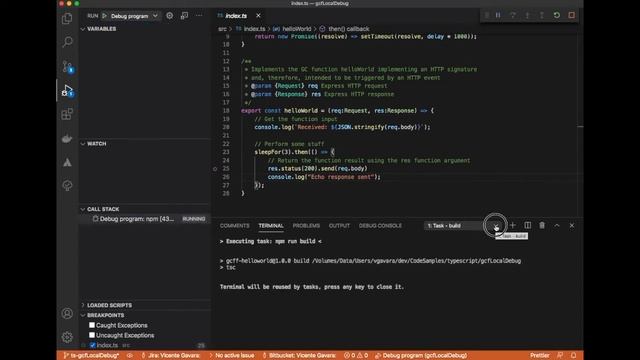Toggle the breakpoint marker on line 25
This screenshot has width=640, height=360.
215,169
